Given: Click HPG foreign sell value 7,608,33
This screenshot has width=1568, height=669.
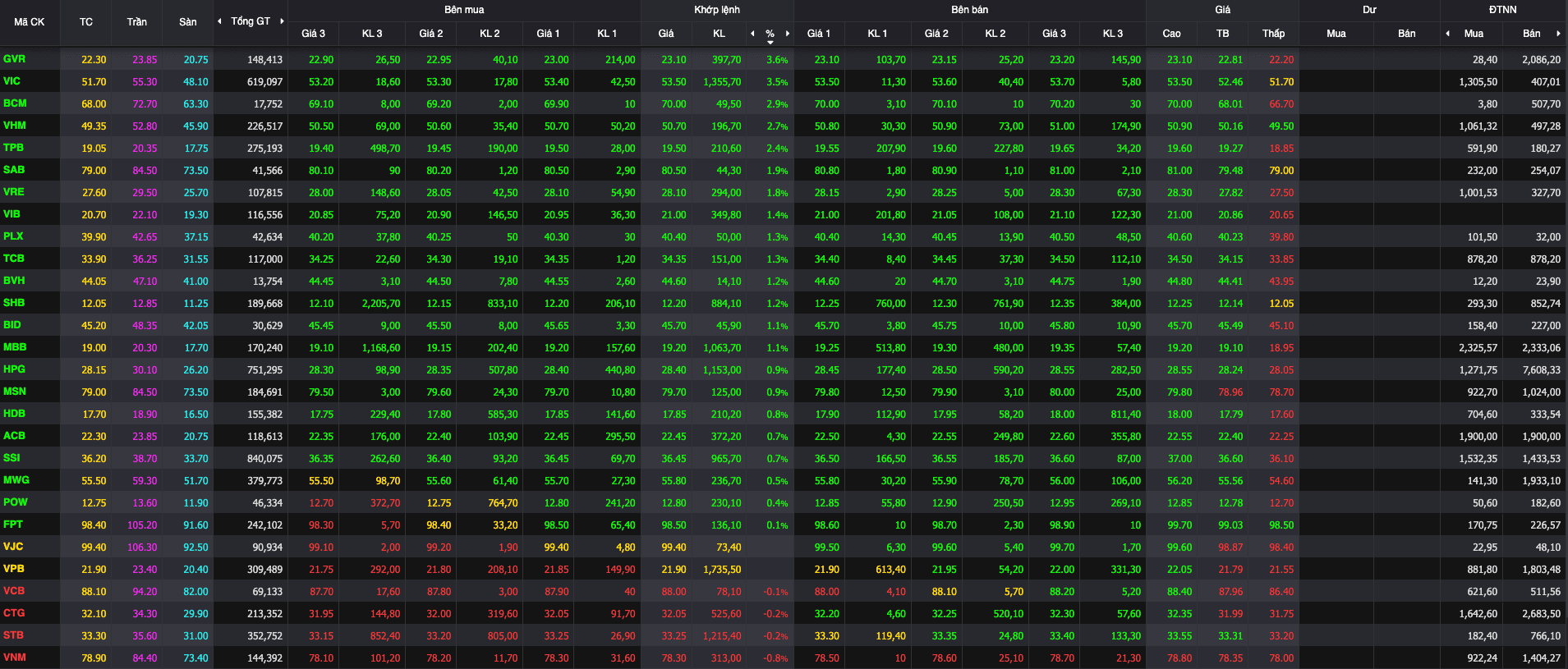Looking at the screenshot, I should pos(1542,370).
